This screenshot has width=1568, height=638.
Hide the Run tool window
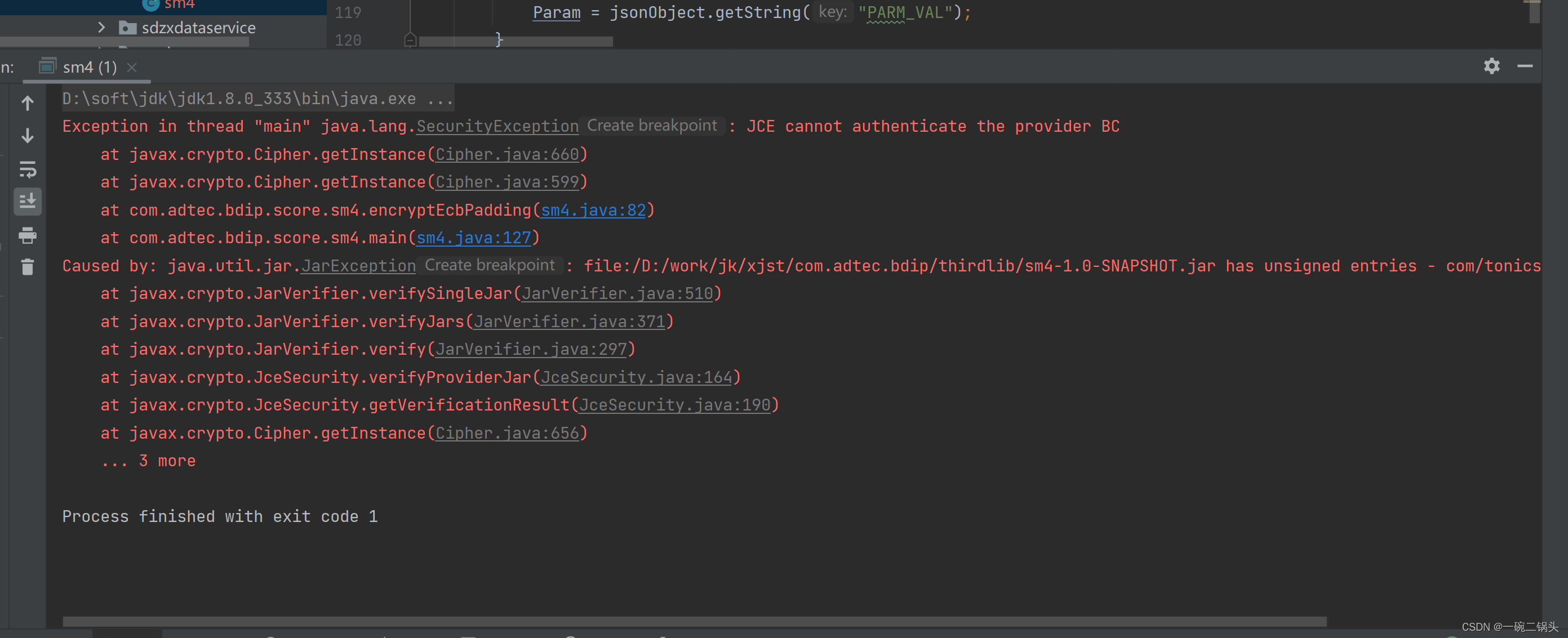(x=1525, y=67)
